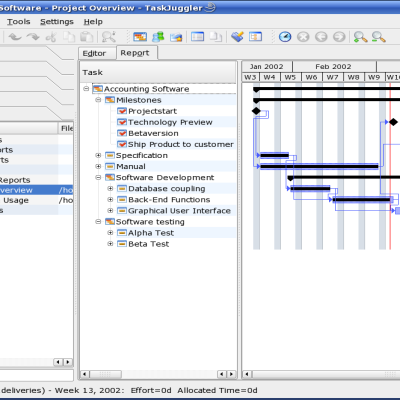Click the gray overlapping pages toolbar icon
400x400 pixels.
[x=216, y=37]
